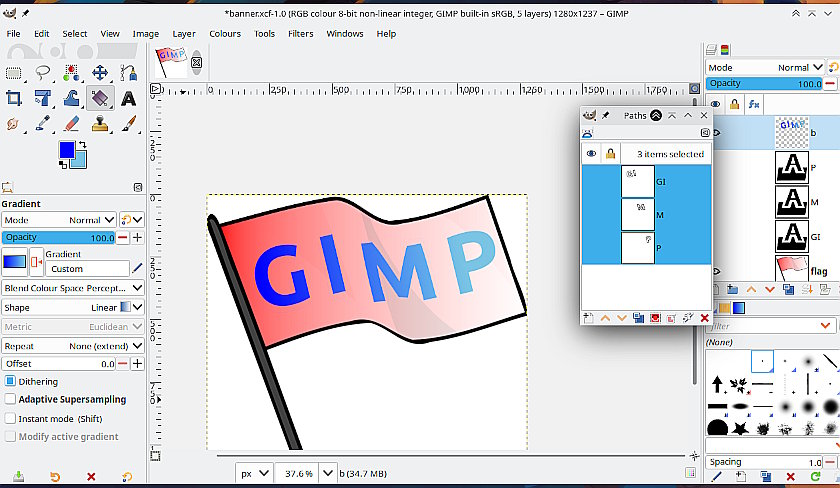
Task: Select the Clone stamp tool
Action: [x=100, y=124]
